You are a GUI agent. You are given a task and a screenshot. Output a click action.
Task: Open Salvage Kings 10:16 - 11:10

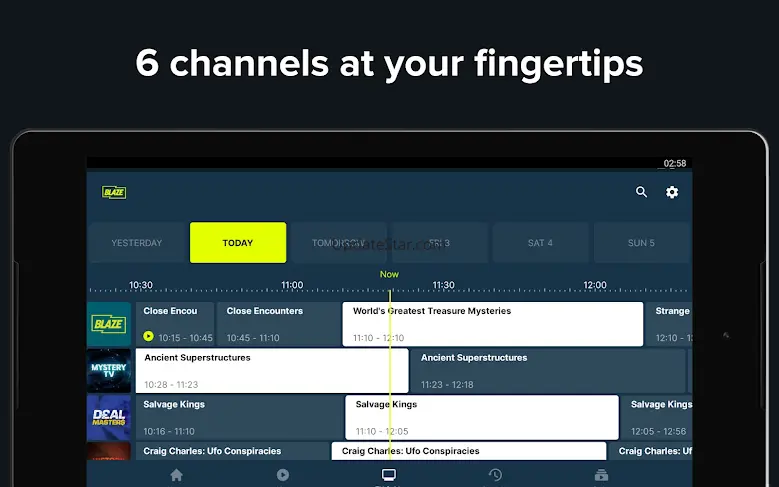[x=239, y=417]
